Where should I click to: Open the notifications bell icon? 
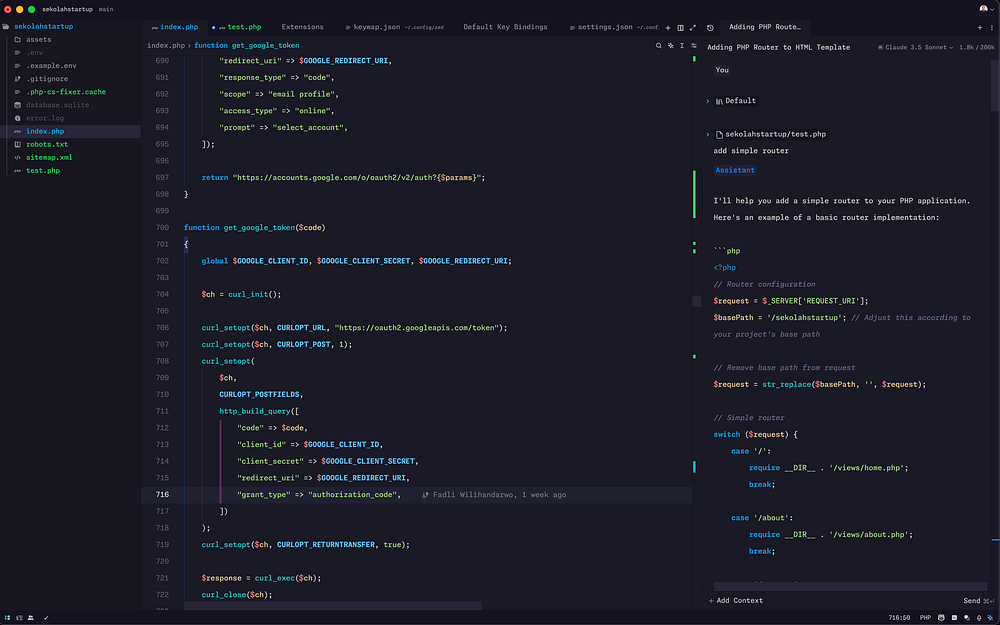(x=979, y=617)
